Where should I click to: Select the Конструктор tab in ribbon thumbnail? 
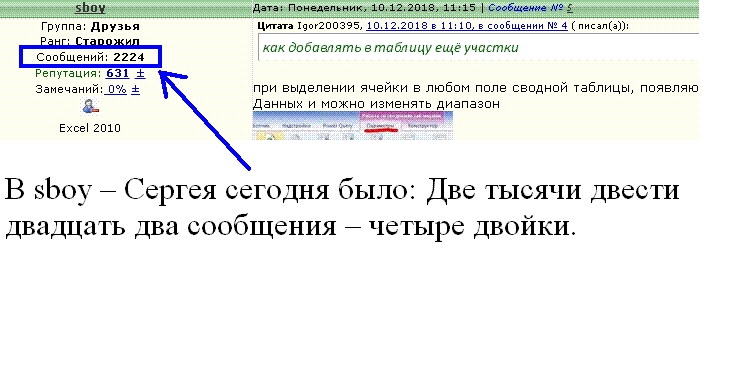pos(423,126)
